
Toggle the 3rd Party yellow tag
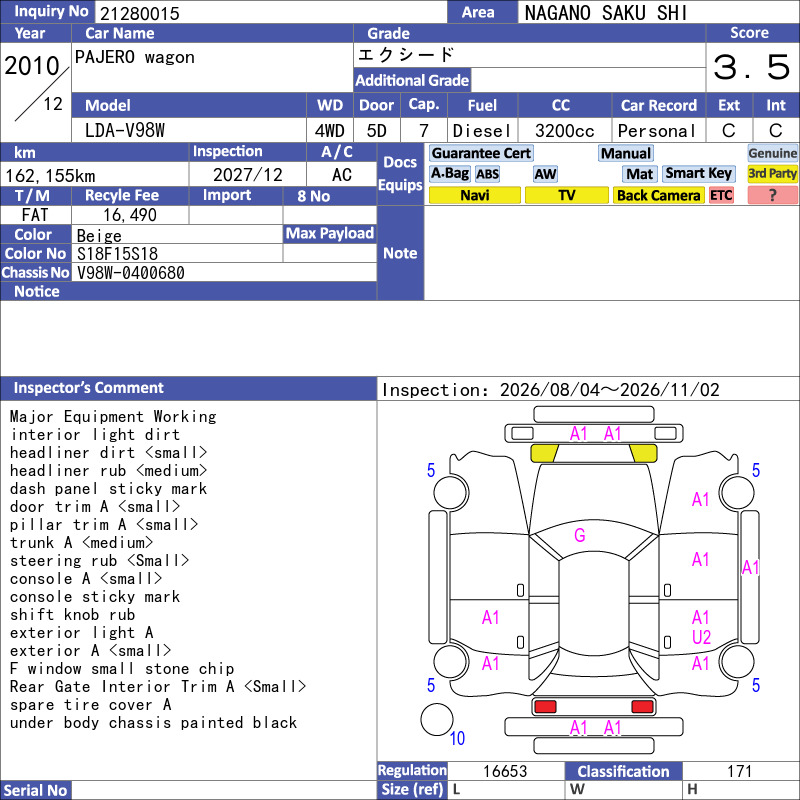tap(772, 173)
